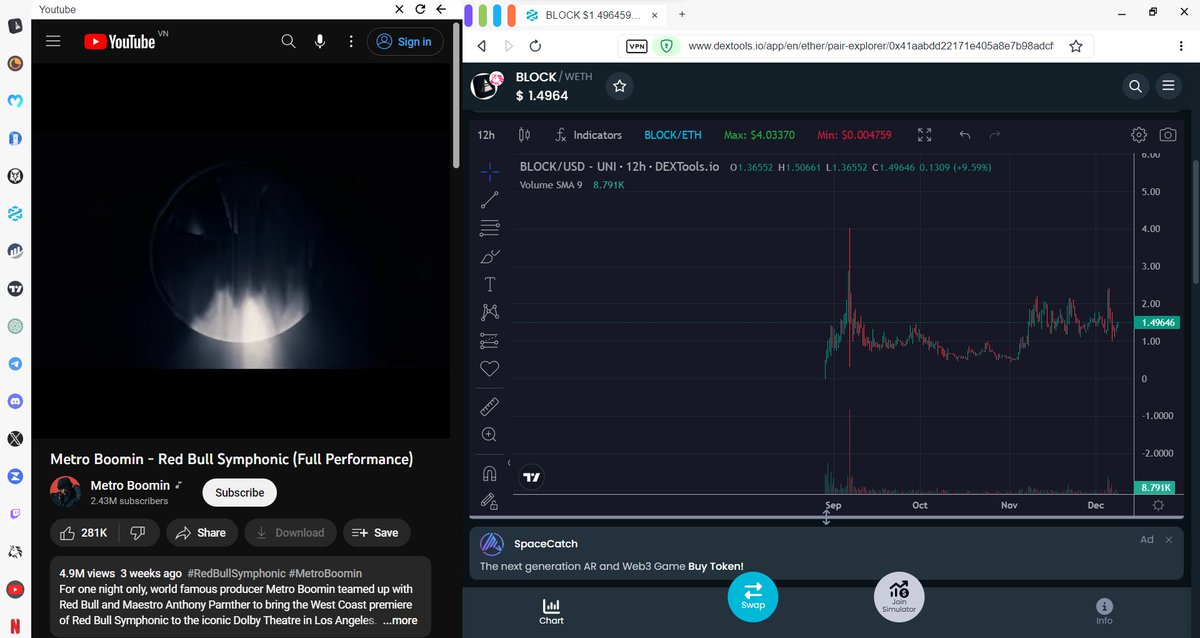Screen dimensions: 1200x638
Task: Save video to playlist
Action: click(377, 533)
